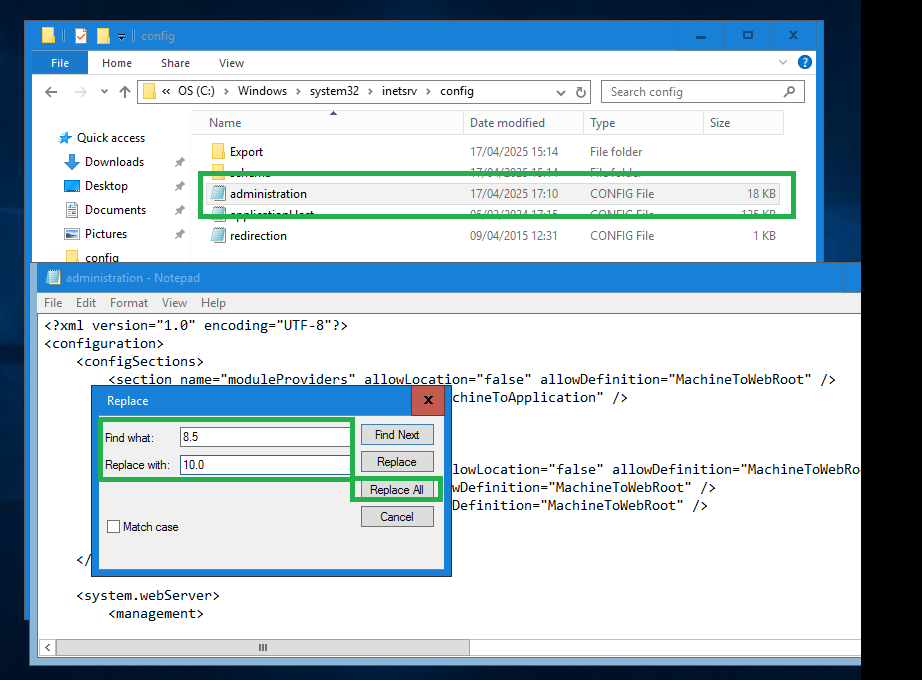
Task: Sort files by the Size column header
Action: tap(743, 123)
